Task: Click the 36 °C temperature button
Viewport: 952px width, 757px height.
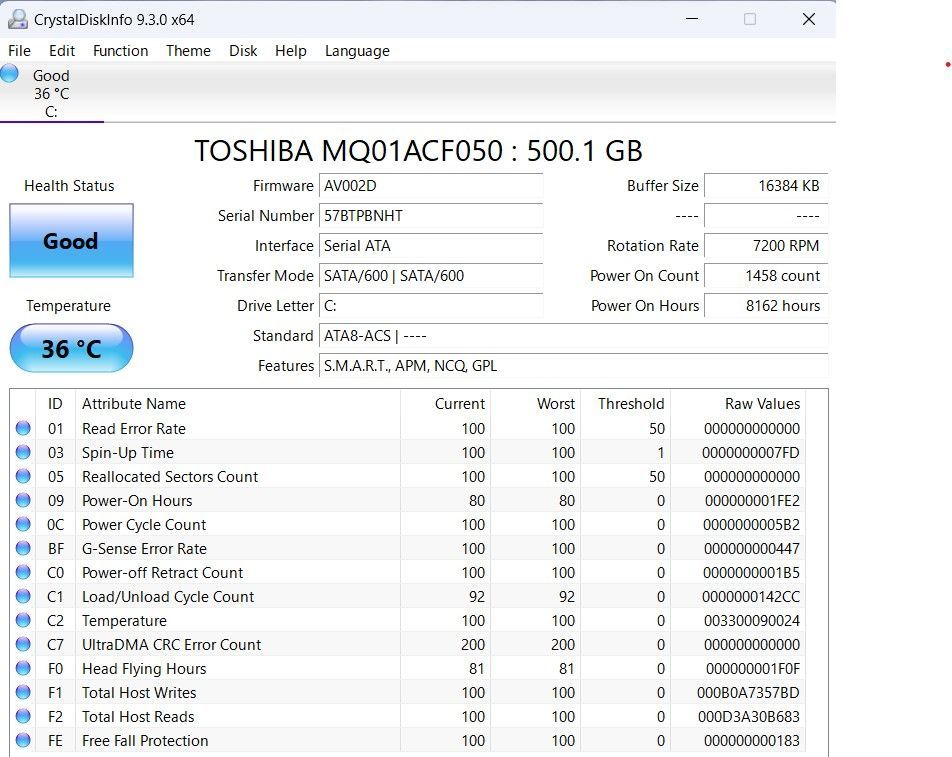Action: (x=70, y=348)
